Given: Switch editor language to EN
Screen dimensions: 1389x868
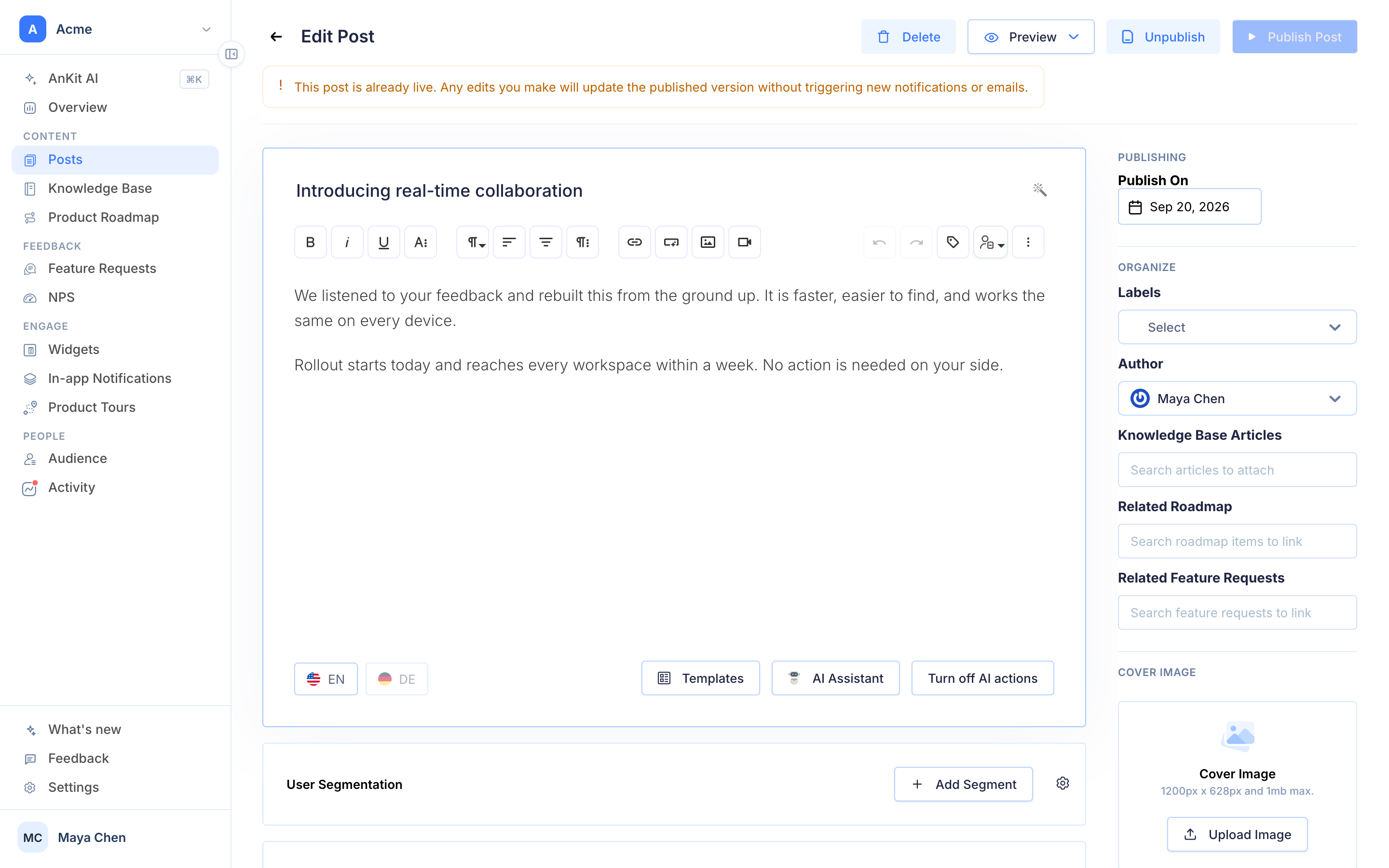Looking at the screenshot, I should point(326,678).
